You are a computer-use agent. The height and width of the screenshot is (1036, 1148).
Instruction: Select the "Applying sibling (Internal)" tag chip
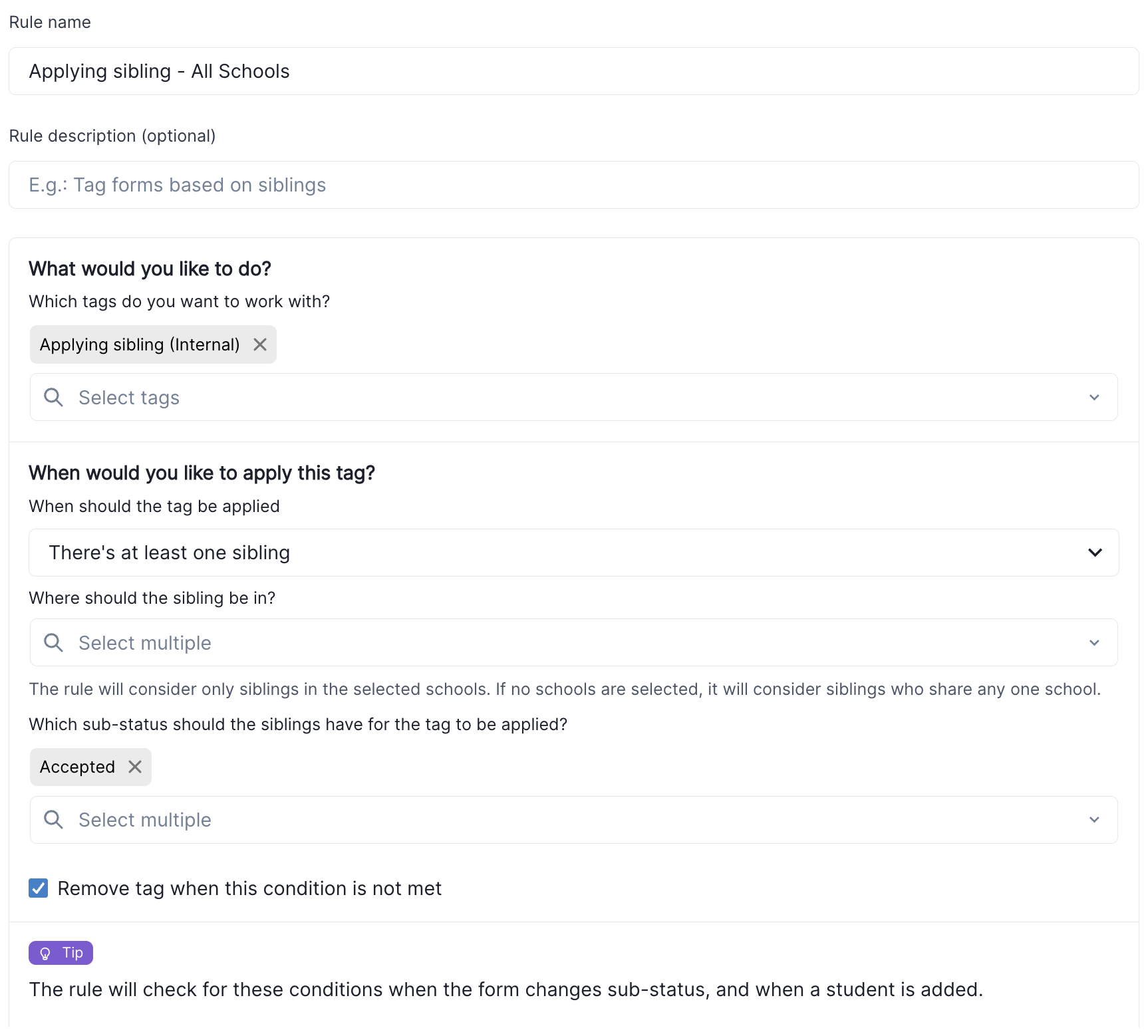140,344
